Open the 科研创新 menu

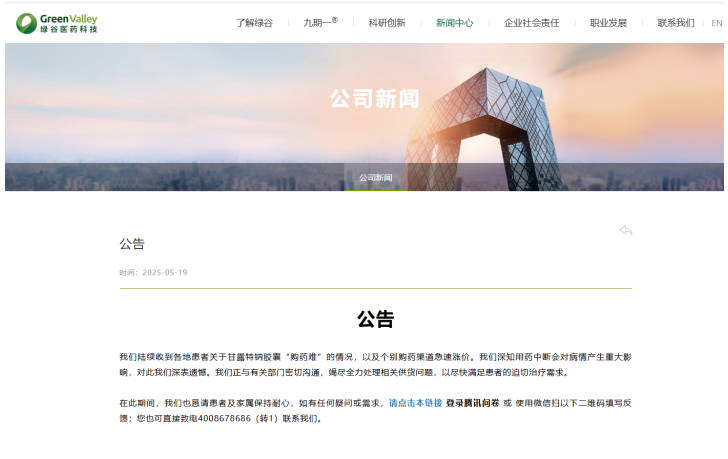pos(387,23)
